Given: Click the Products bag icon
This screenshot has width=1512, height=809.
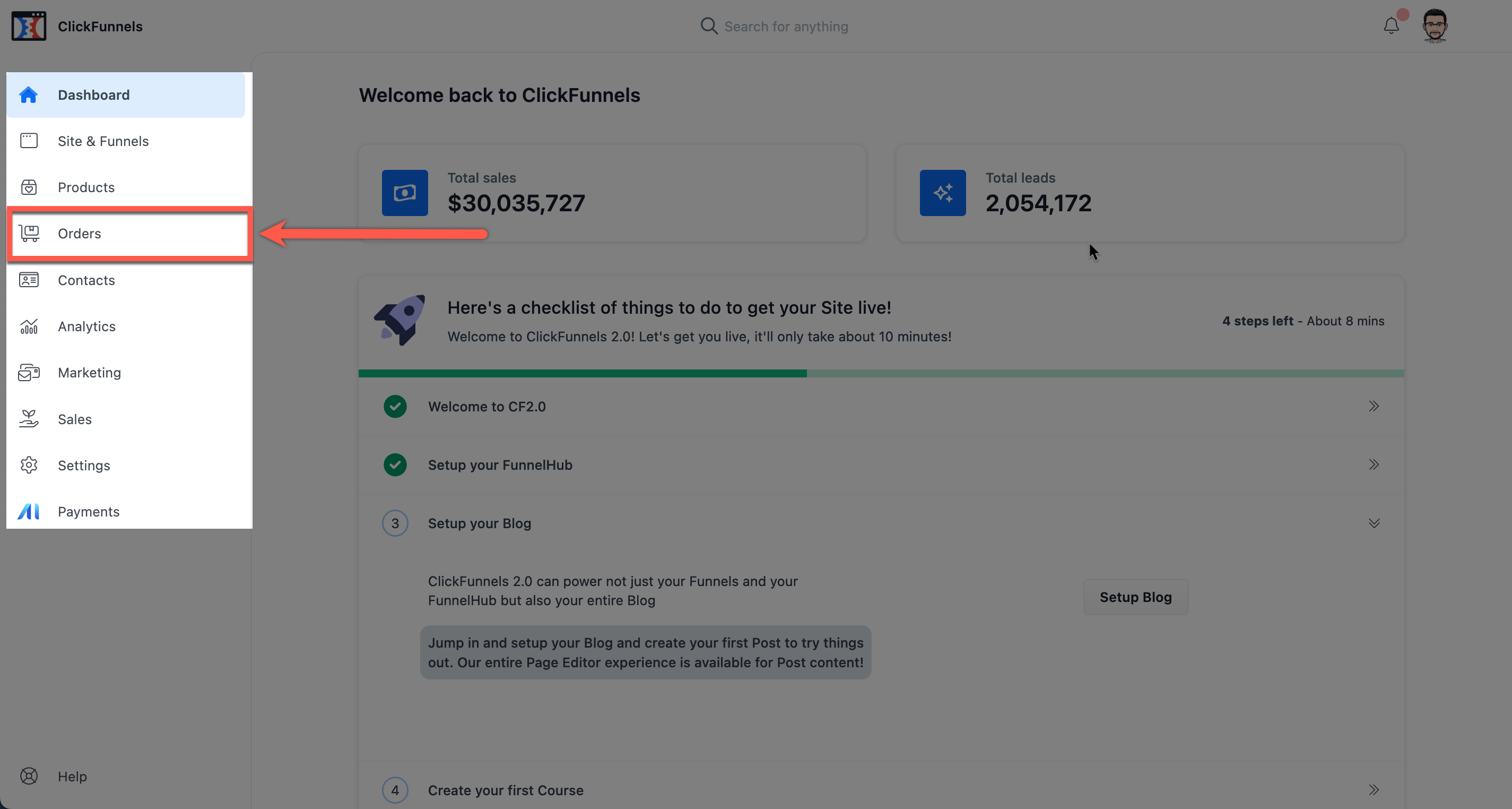Looking at the screenshot, I should click(29, 187).
